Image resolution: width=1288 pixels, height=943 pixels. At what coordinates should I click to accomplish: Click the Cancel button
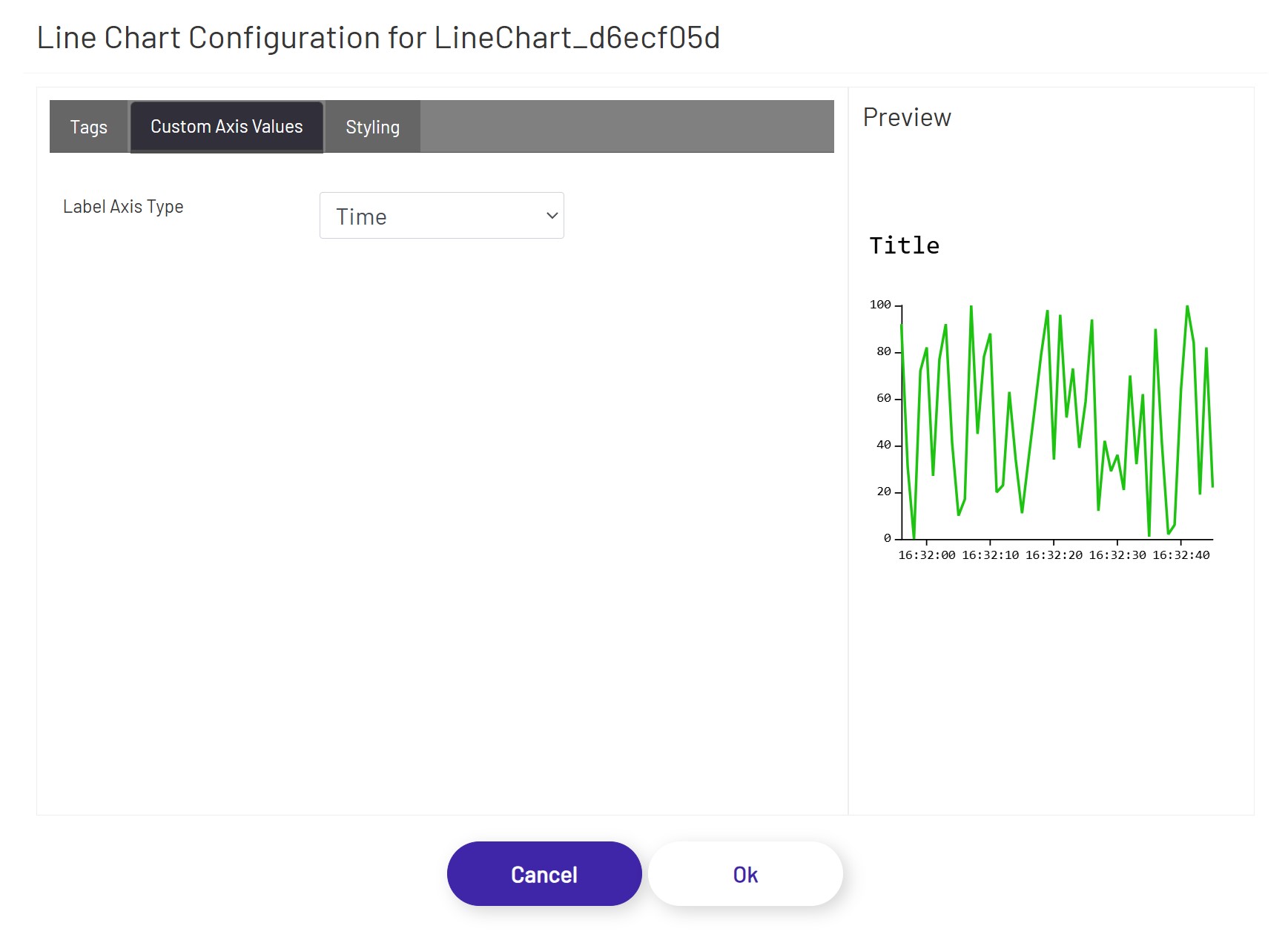coord(544,873)
